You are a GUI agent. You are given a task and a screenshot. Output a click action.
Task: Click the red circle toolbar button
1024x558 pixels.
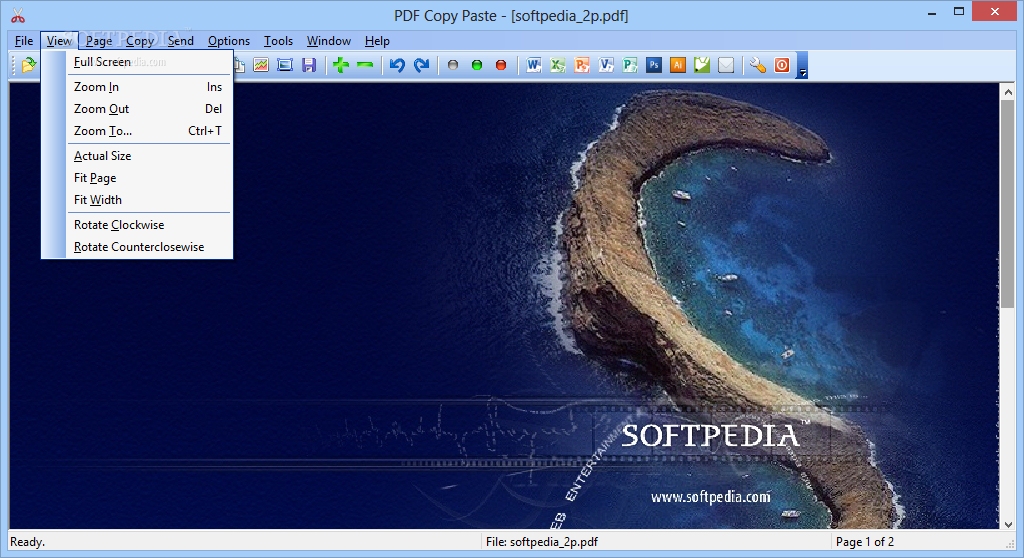pos(501,65)
